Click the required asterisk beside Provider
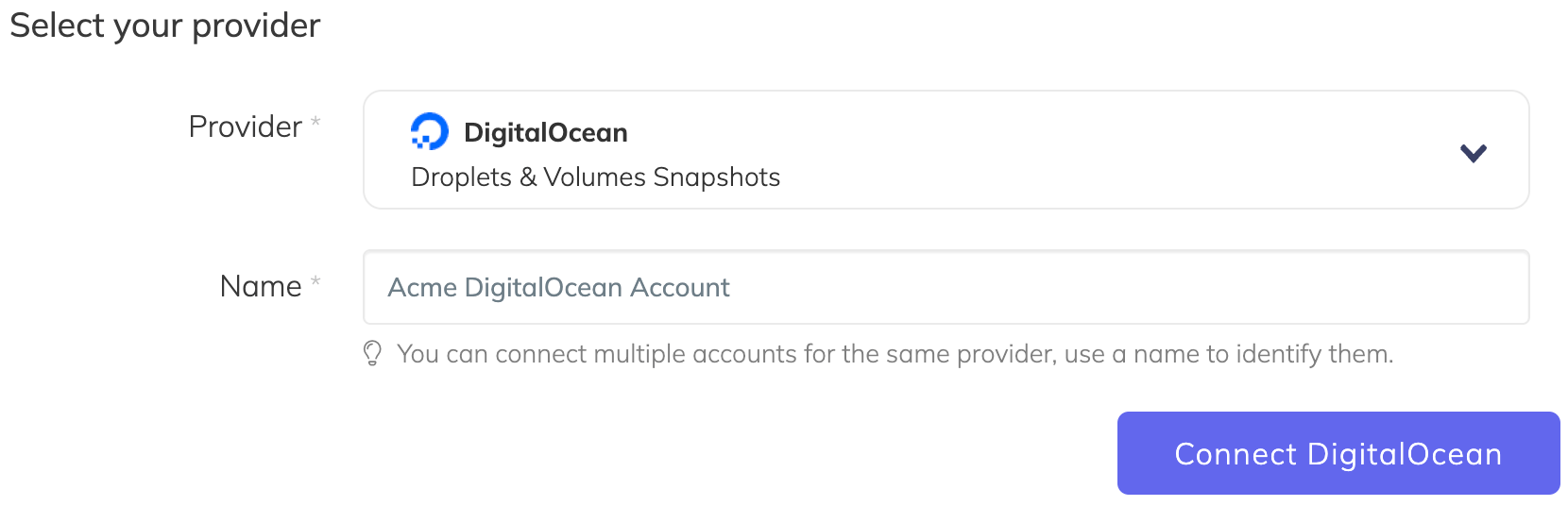Viewport: 1568px width, 506px height. coord(315,122)
